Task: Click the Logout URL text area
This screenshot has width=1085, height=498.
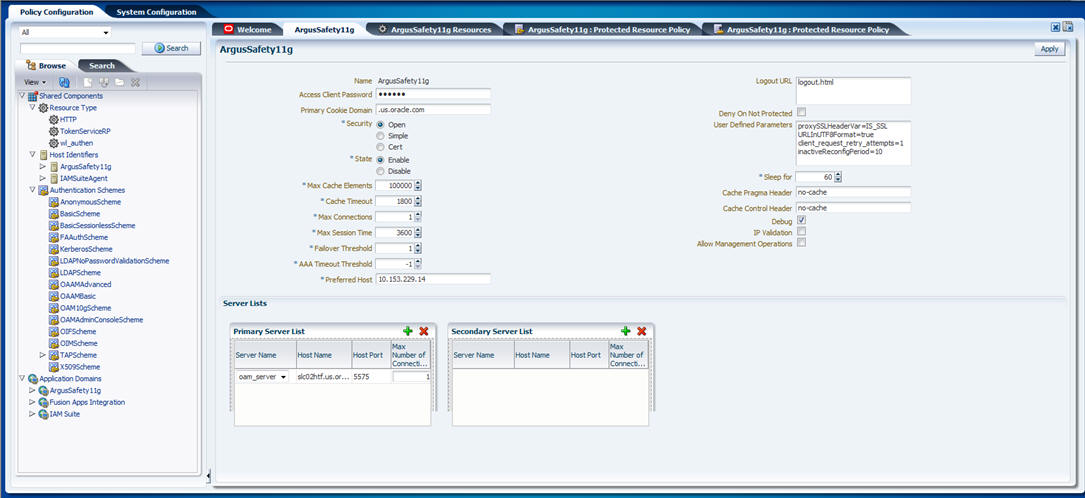Action: click(853, 91)
